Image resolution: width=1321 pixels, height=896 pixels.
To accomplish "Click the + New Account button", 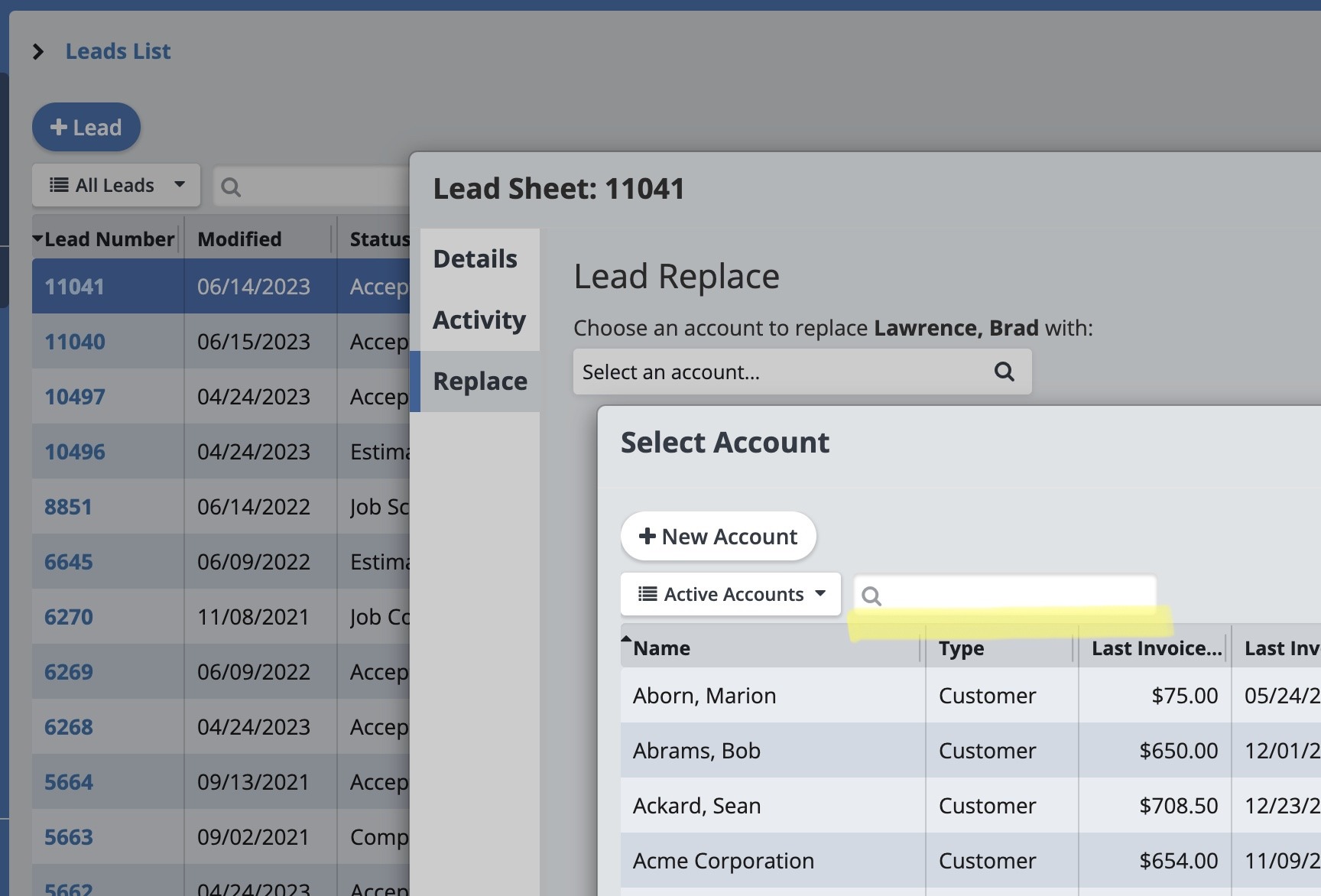I will tap(718, 537).
